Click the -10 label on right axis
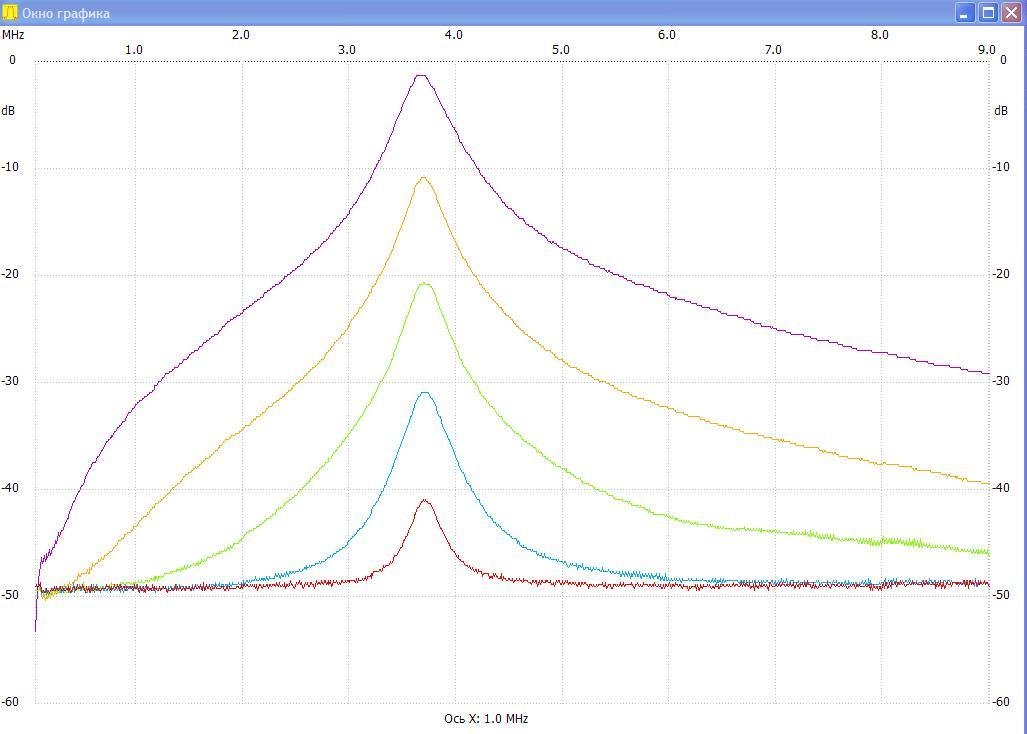 (1000, 167)
